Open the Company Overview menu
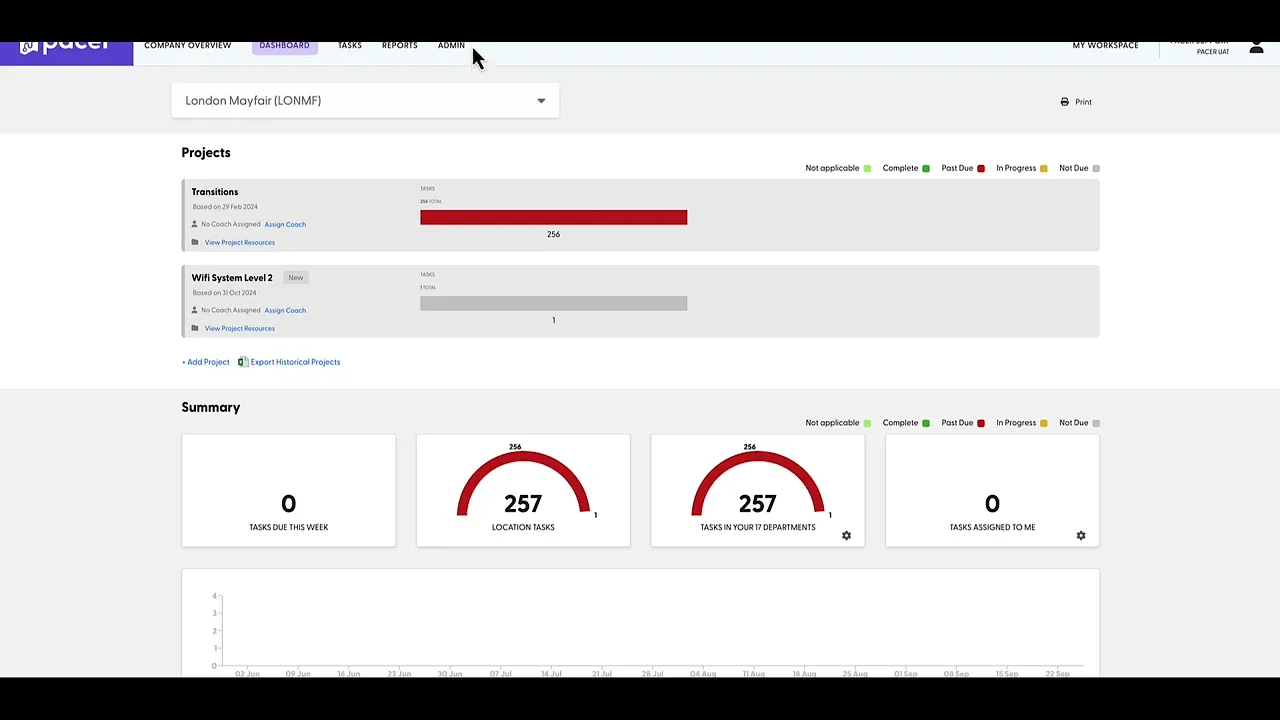 (187, 46)
